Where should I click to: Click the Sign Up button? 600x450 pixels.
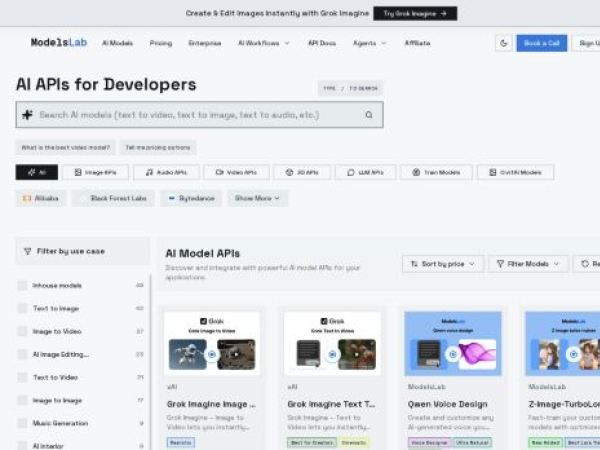click(586, 43)
